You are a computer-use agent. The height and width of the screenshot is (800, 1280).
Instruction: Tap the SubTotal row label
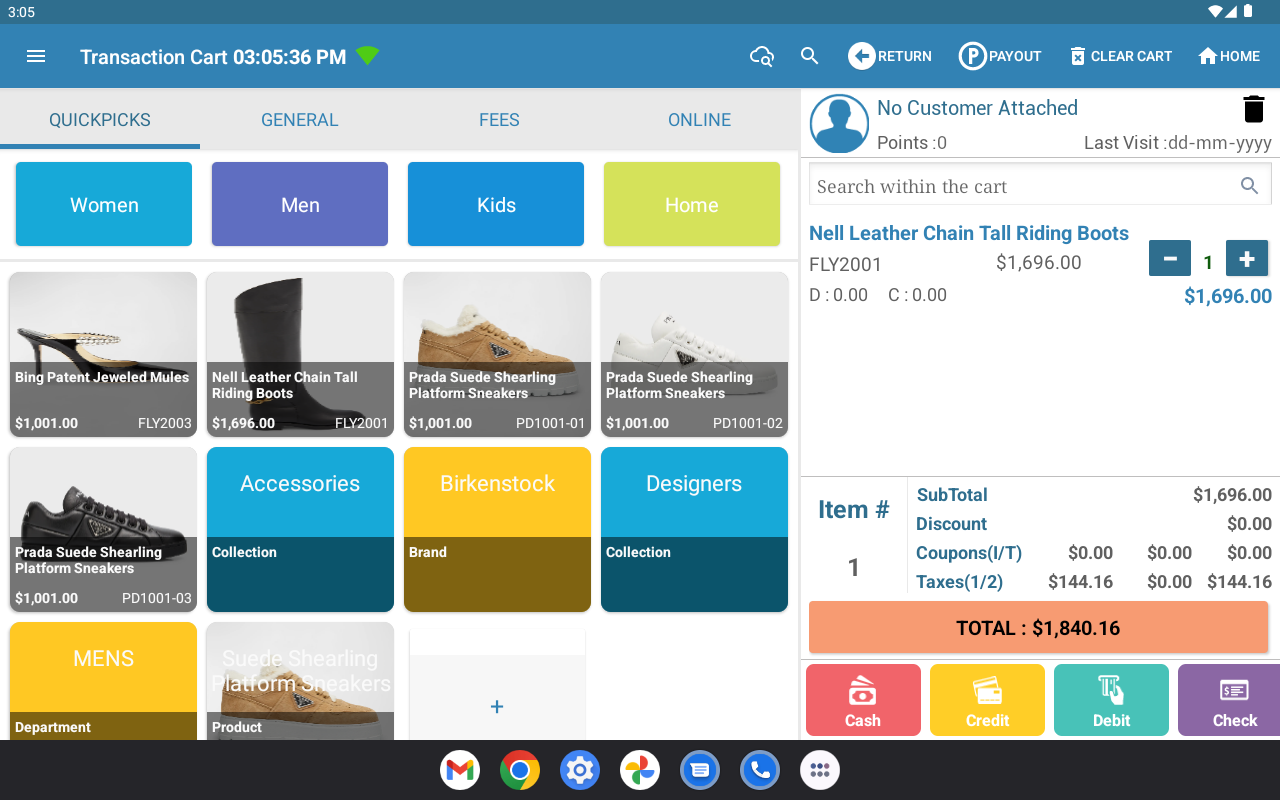tap(952, 495)
